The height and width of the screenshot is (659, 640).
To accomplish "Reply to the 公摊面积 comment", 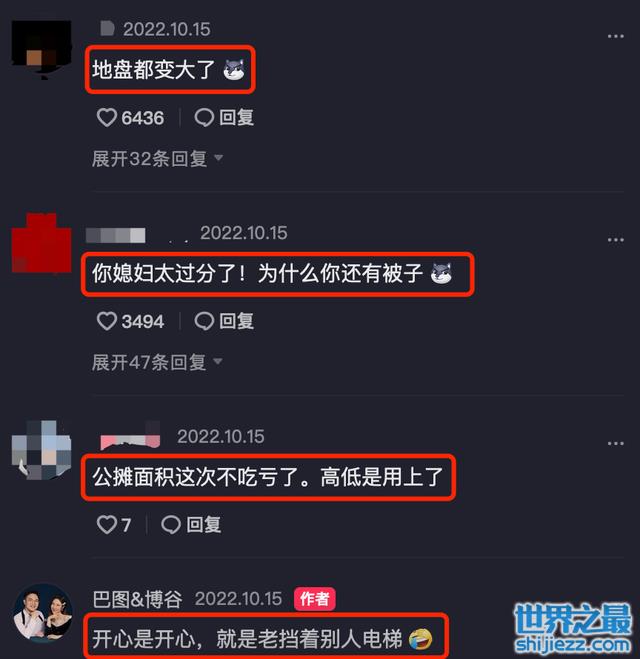I will click(191, 525).
